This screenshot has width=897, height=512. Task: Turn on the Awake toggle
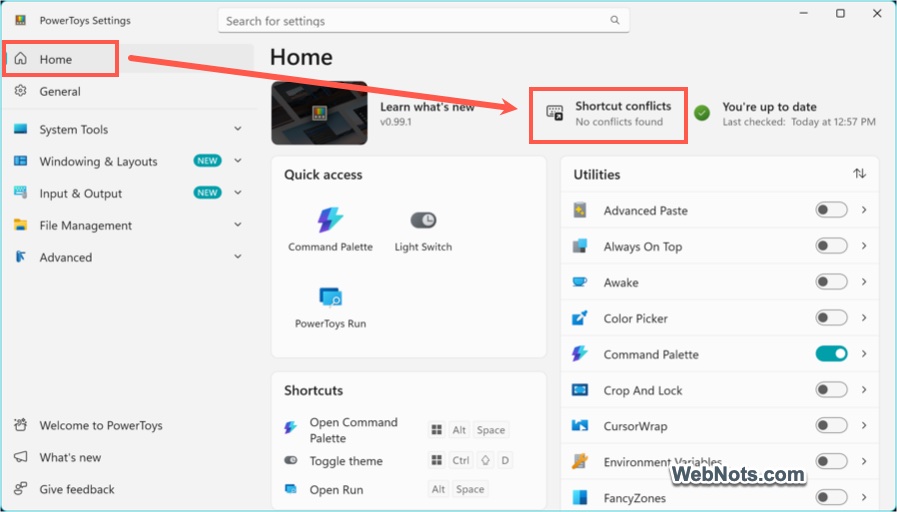[x=831, y=282]
